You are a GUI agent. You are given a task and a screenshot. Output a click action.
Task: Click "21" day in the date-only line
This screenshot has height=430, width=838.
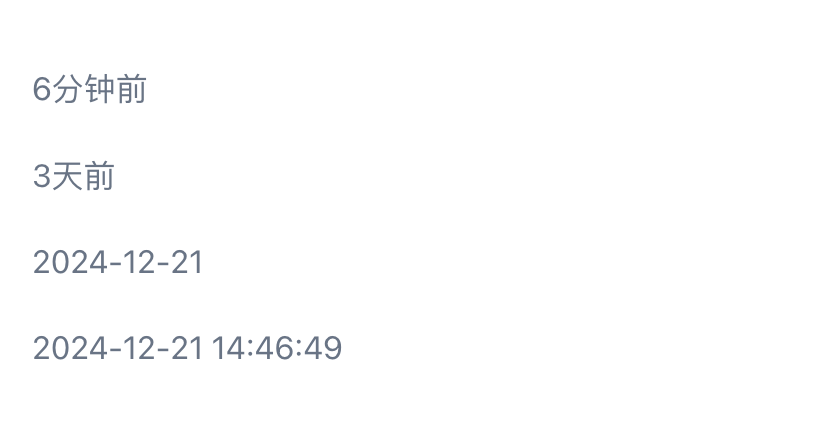point(187,262)
